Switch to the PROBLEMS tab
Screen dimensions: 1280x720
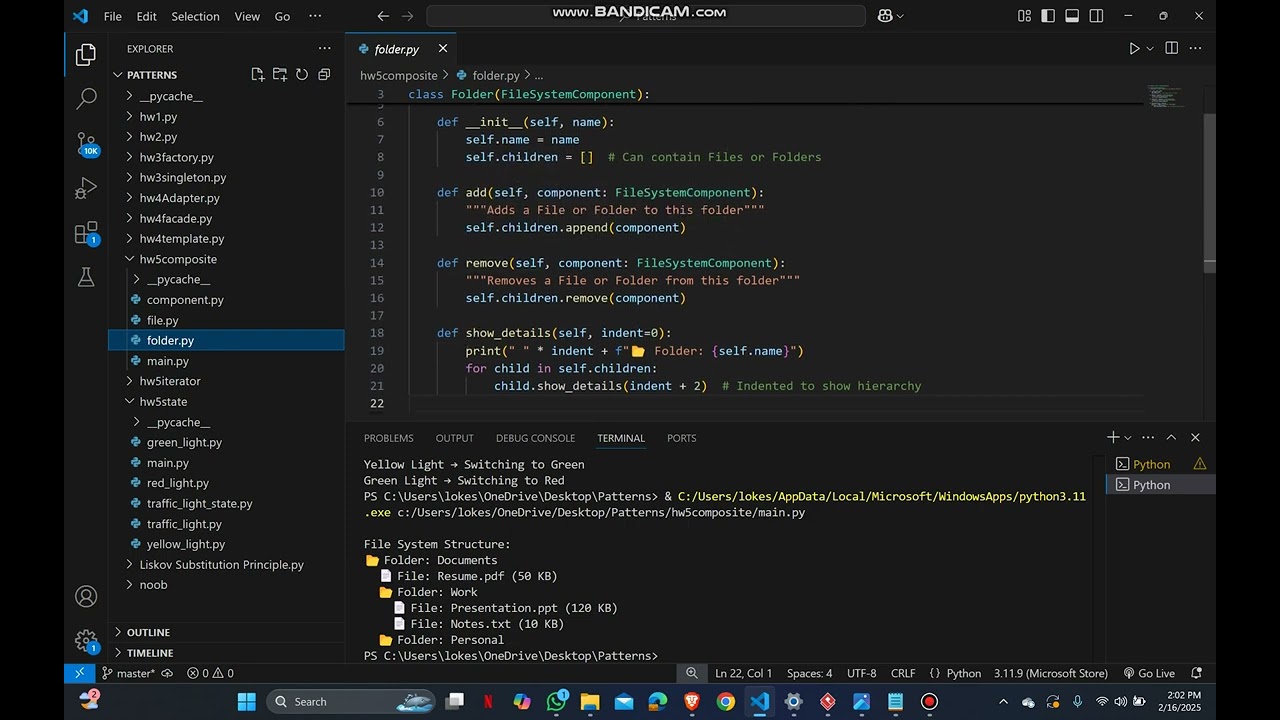click(x=388, y=438)
